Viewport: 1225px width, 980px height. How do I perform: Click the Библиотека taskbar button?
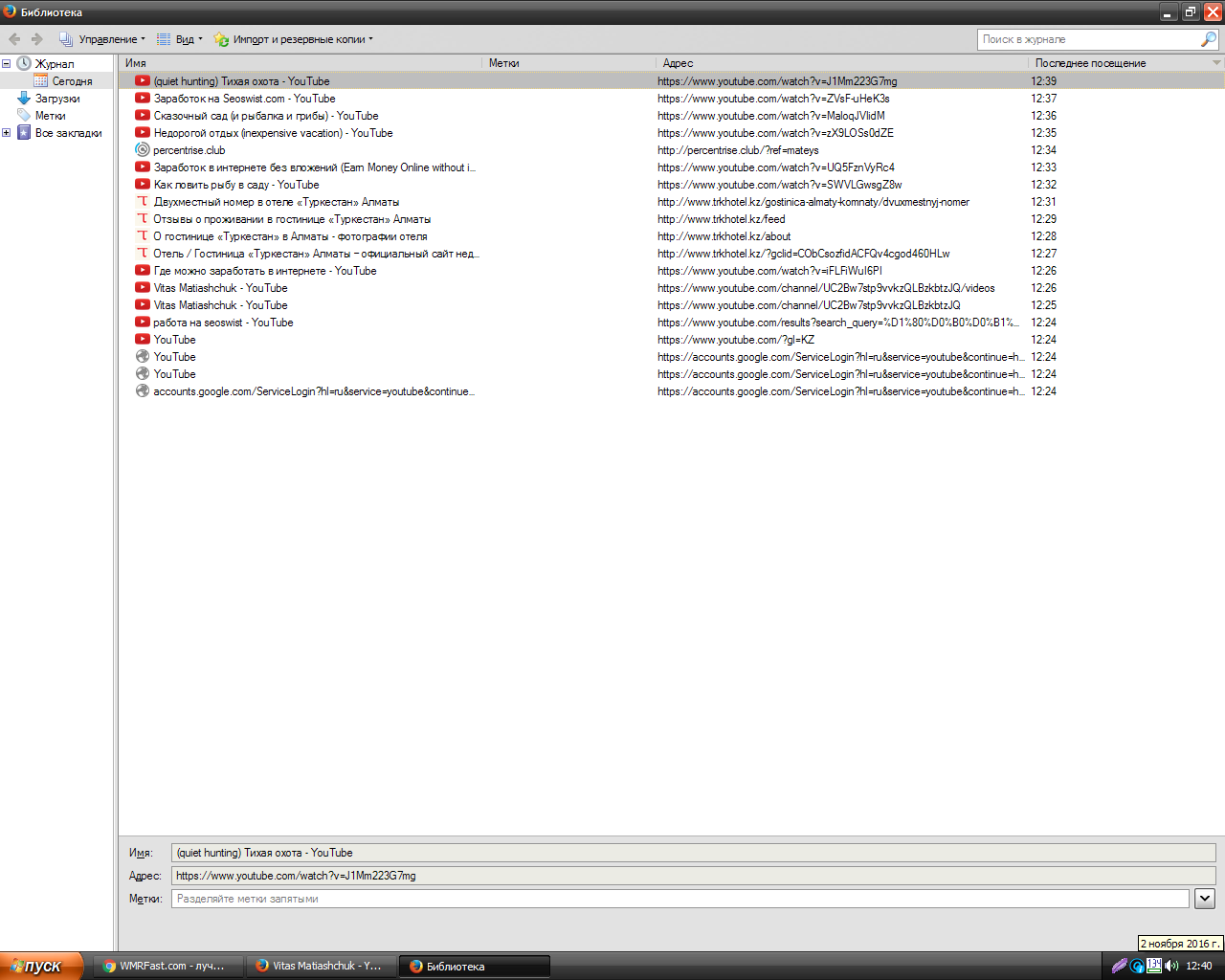[x=475, y=966]
